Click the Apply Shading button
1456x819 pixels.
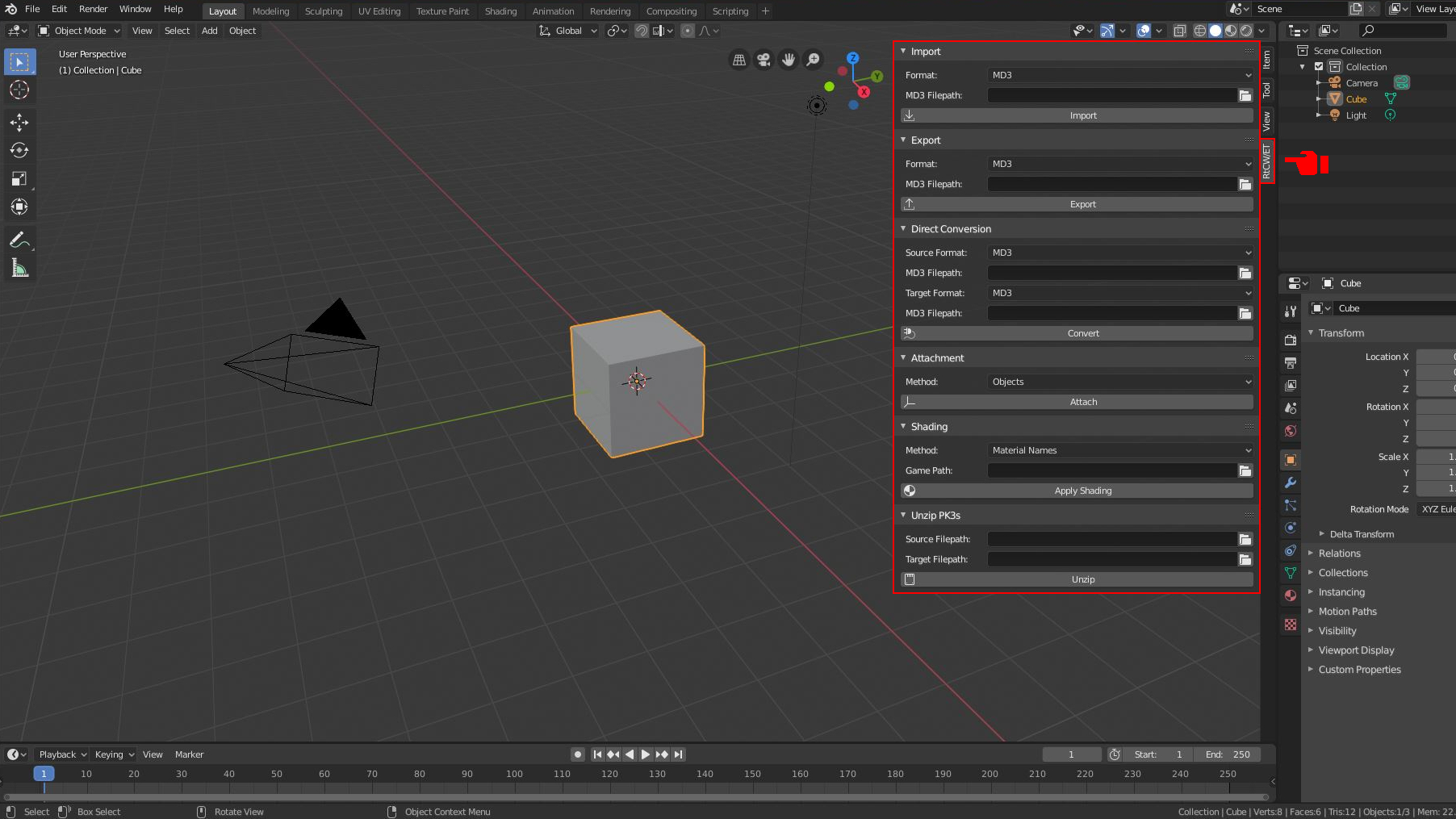(1077, 491)
